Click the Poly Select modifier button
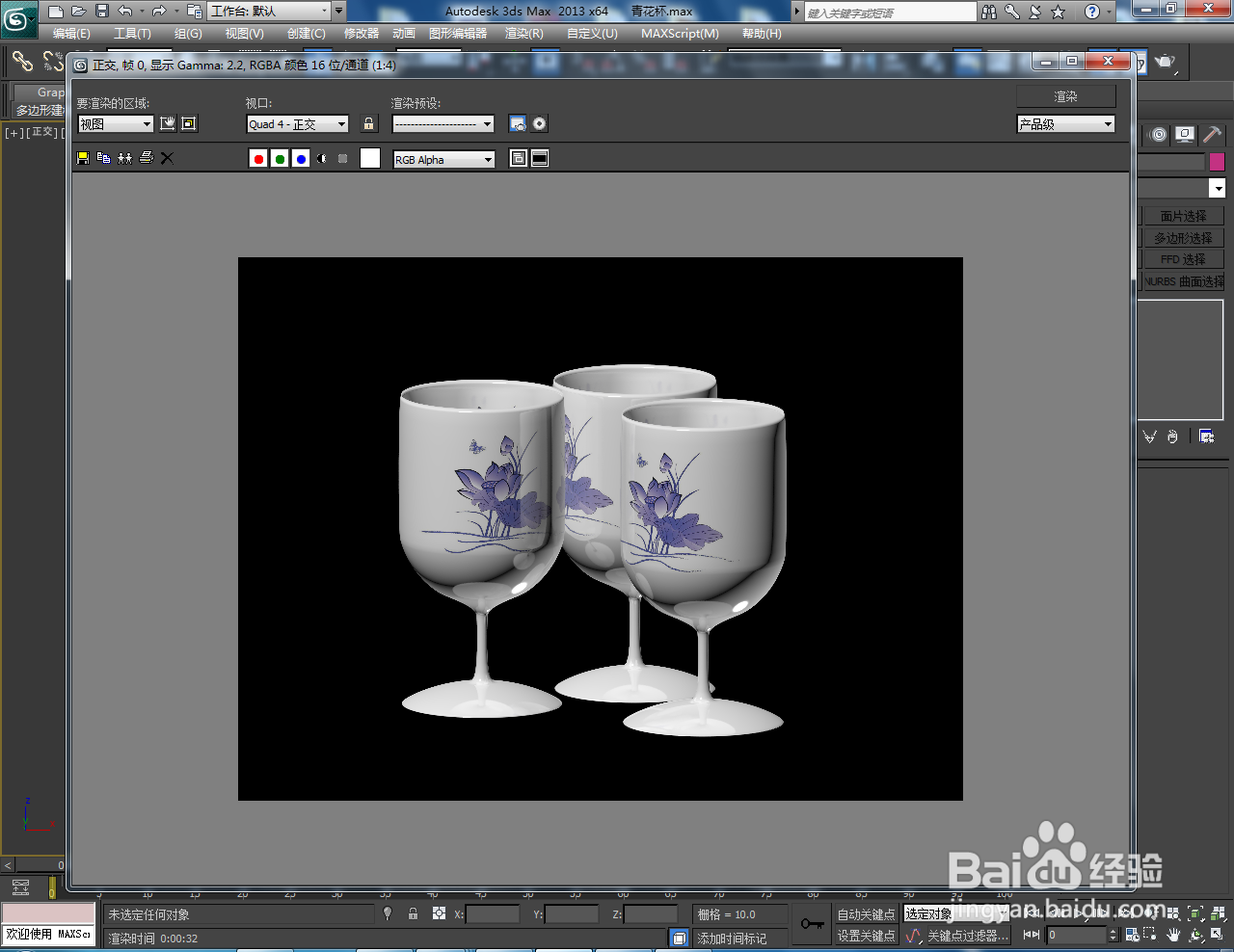The width and height of the screenshot is (1234, 952). 1183,238
